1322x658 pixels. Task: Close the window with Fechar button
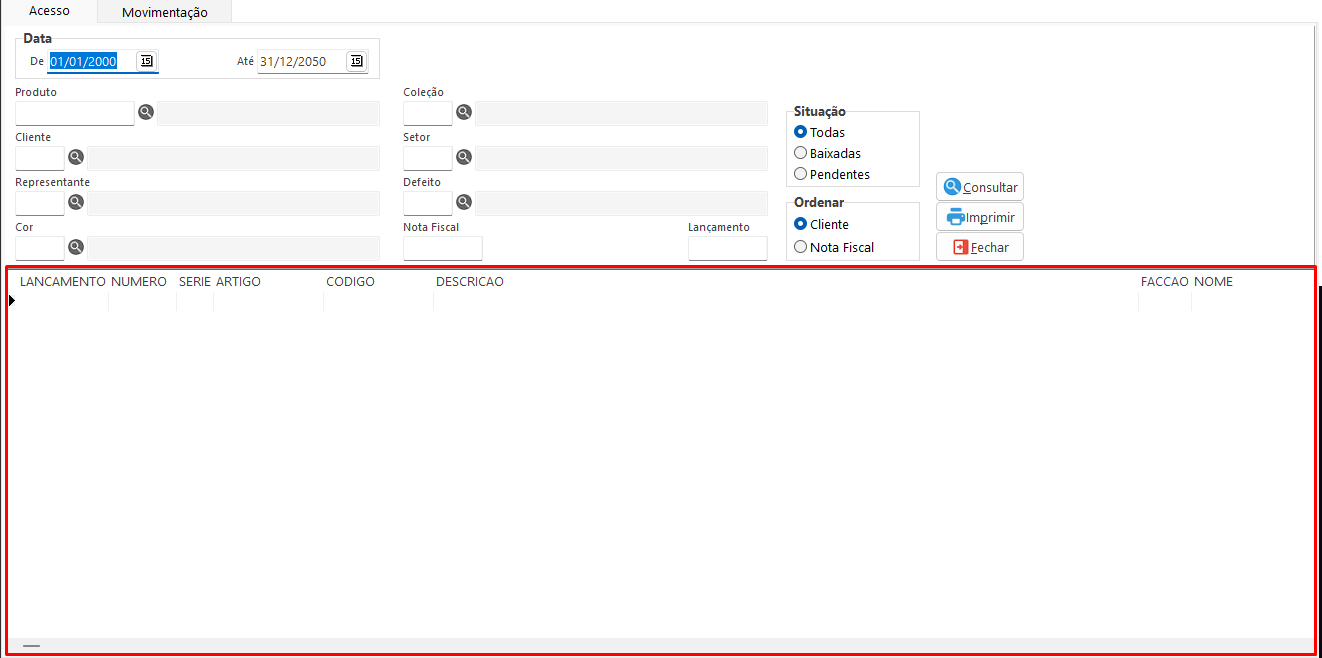pos(980,247)
